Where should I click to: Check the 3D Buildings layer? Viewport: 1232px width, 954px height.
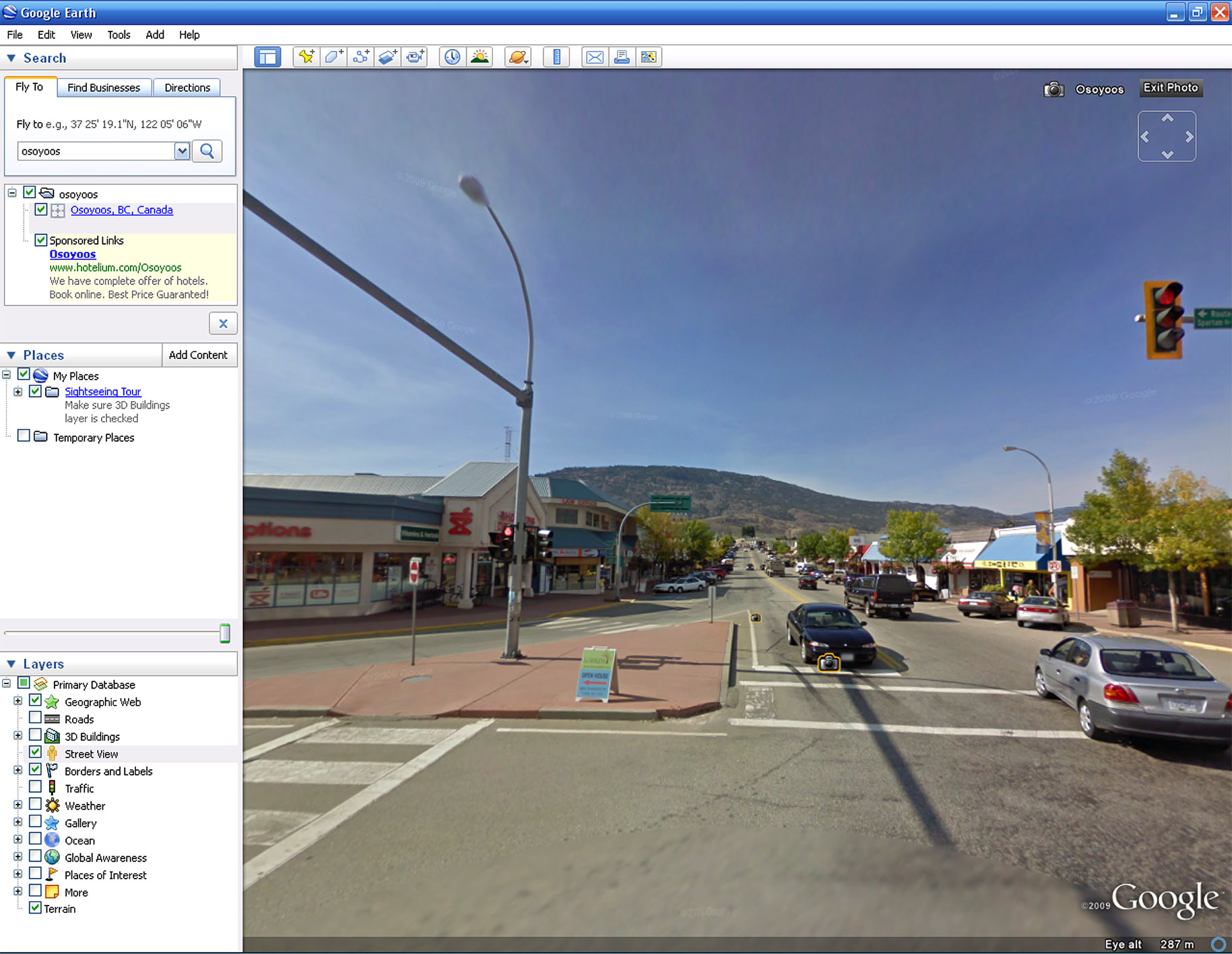pos(36,736)
